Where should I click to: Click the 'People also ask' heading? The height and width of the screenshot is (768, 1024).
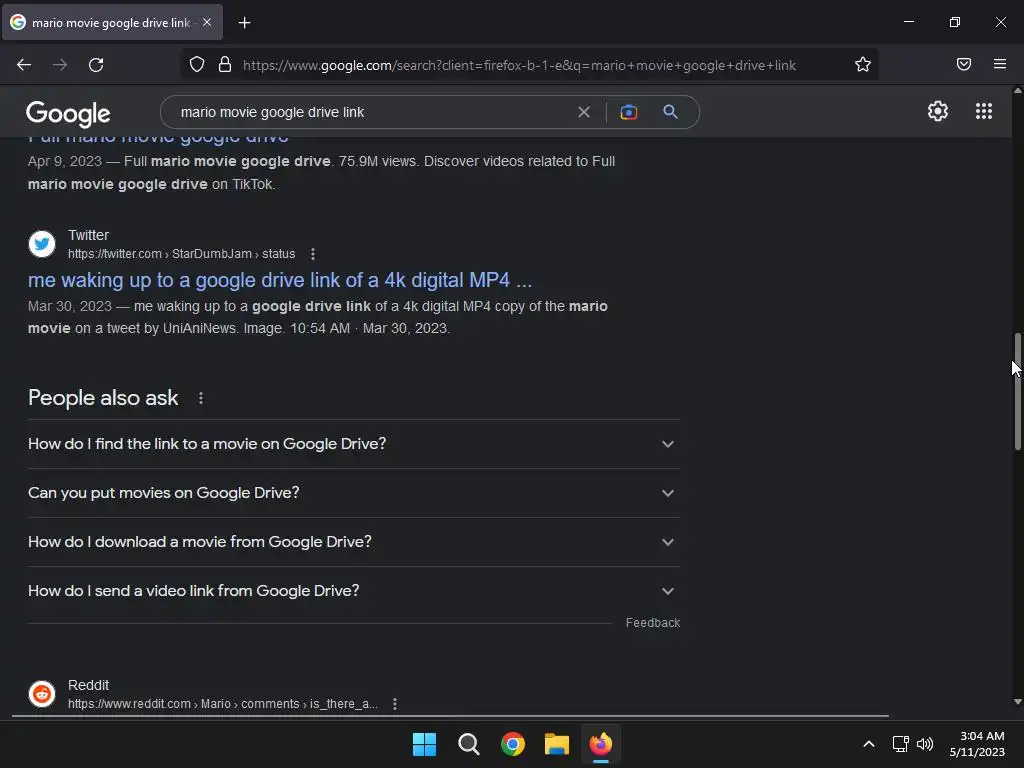point(103,398)
